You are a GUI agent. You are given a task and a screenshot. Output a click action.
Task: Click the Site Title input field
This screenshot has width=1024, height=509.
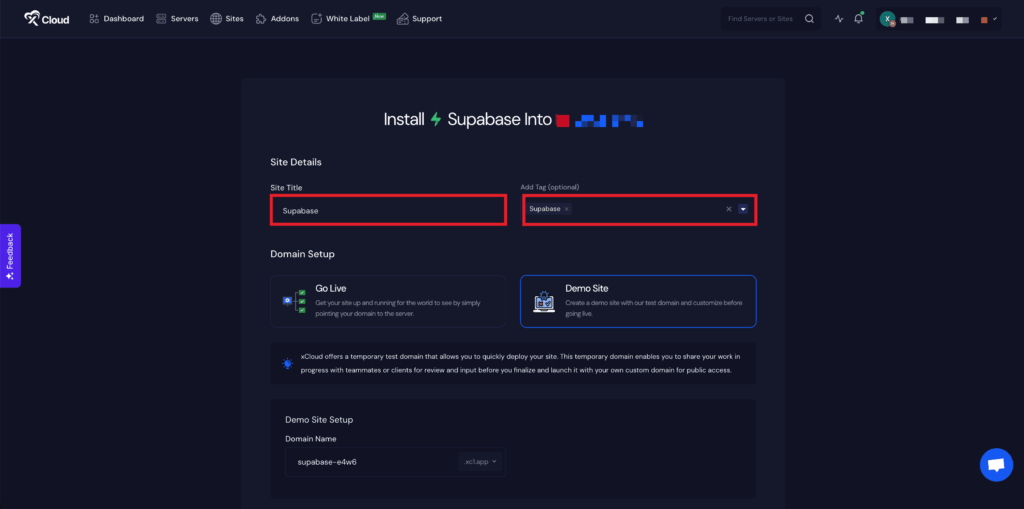pyautogui.click(x=388, y=210)
